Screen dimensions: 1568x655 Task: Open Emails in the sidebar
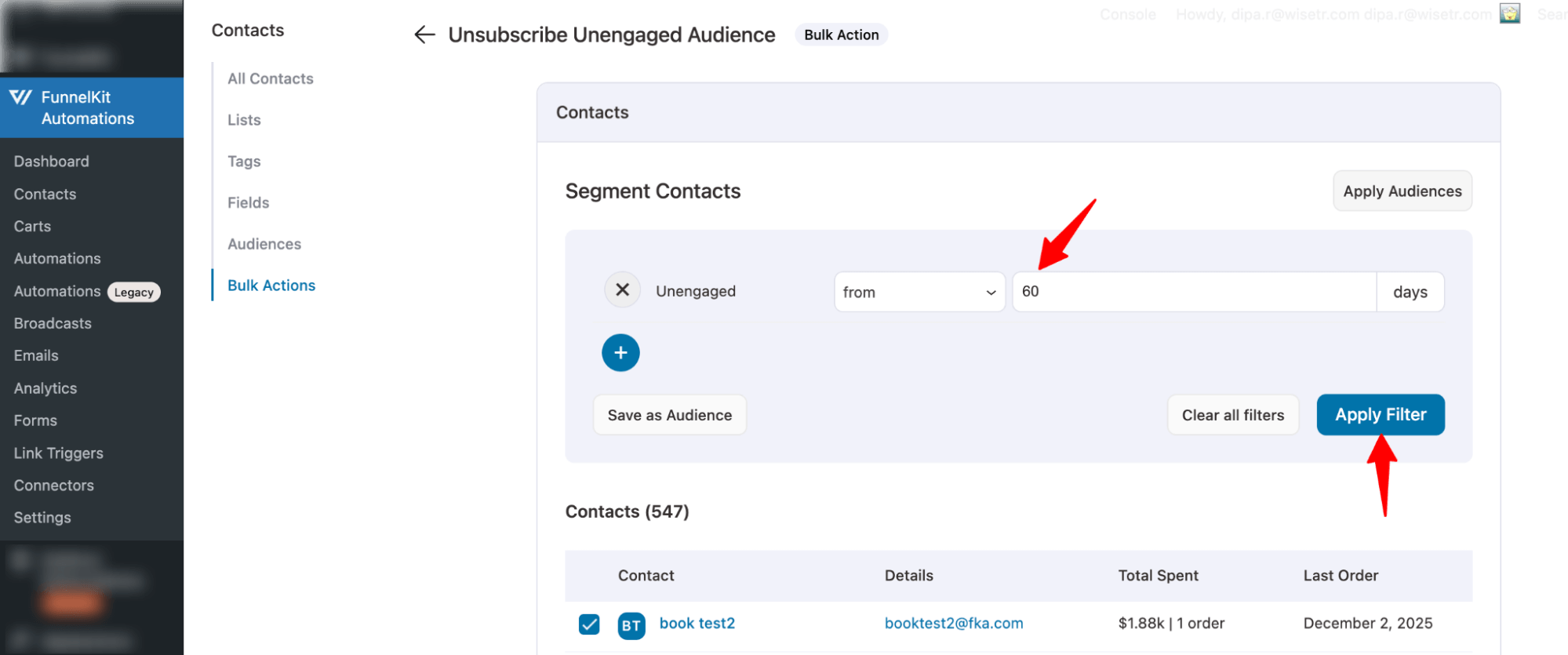(x=36, y=355)
